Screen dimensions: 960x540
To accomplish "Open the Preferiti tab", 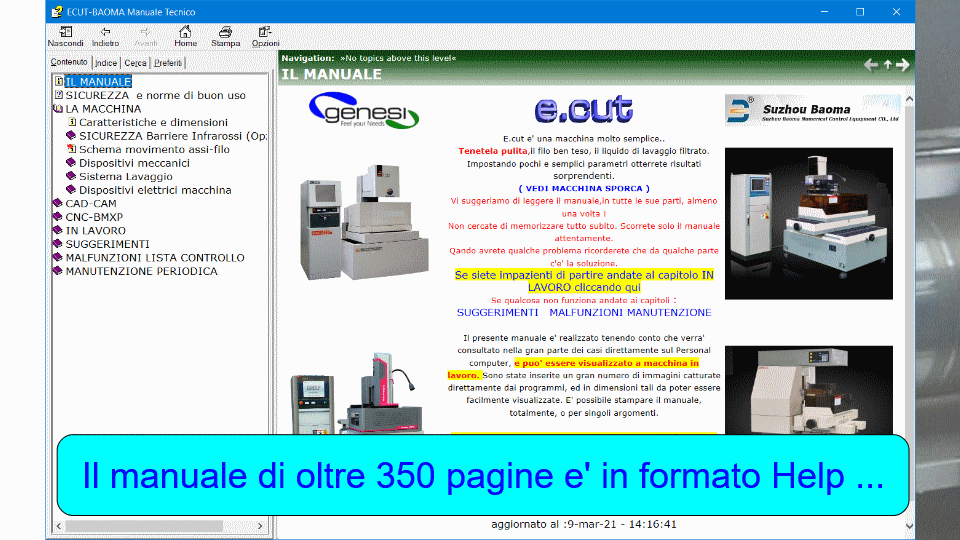I will 168,63.
